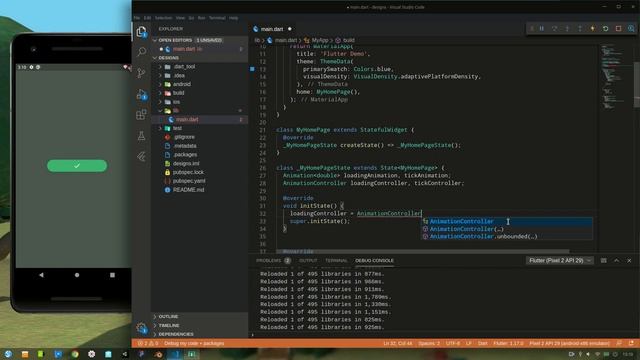The image size is (640, 360).
Task: Open Dart DevTools widget inspector icon
Action: [x=631, y=29]
